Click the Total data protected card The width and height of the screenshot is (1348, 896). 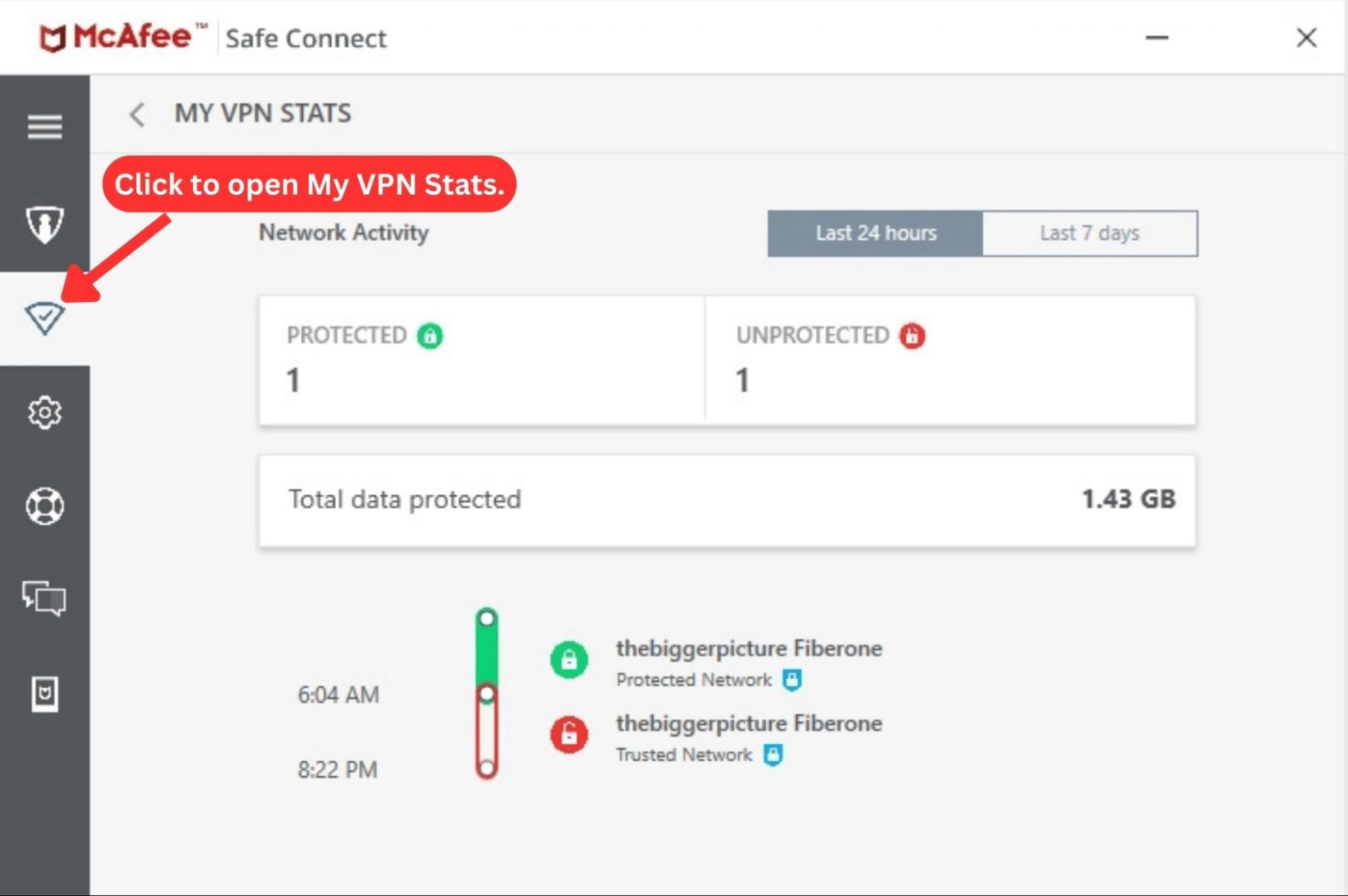tap(727, 500)
